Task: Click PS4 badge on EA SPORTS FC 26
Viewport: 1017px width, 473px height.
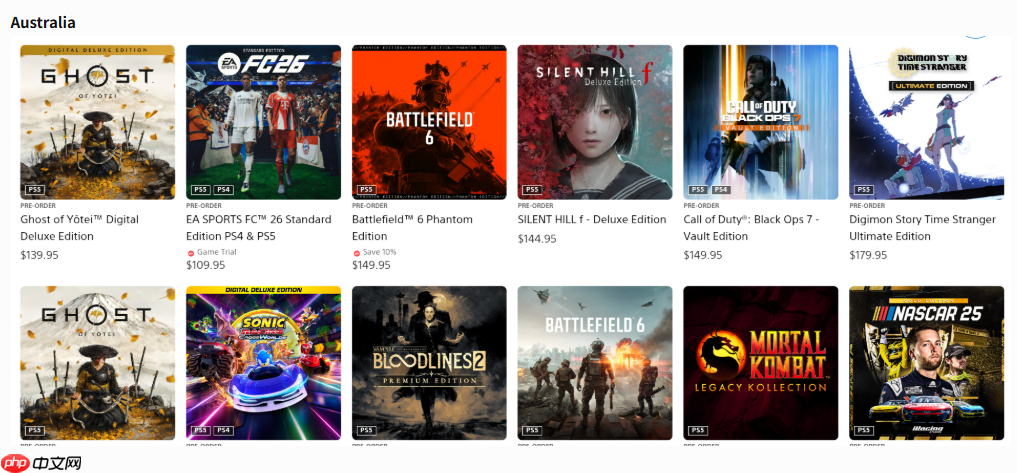Action: pyautogui.click(x=223, y=189)
